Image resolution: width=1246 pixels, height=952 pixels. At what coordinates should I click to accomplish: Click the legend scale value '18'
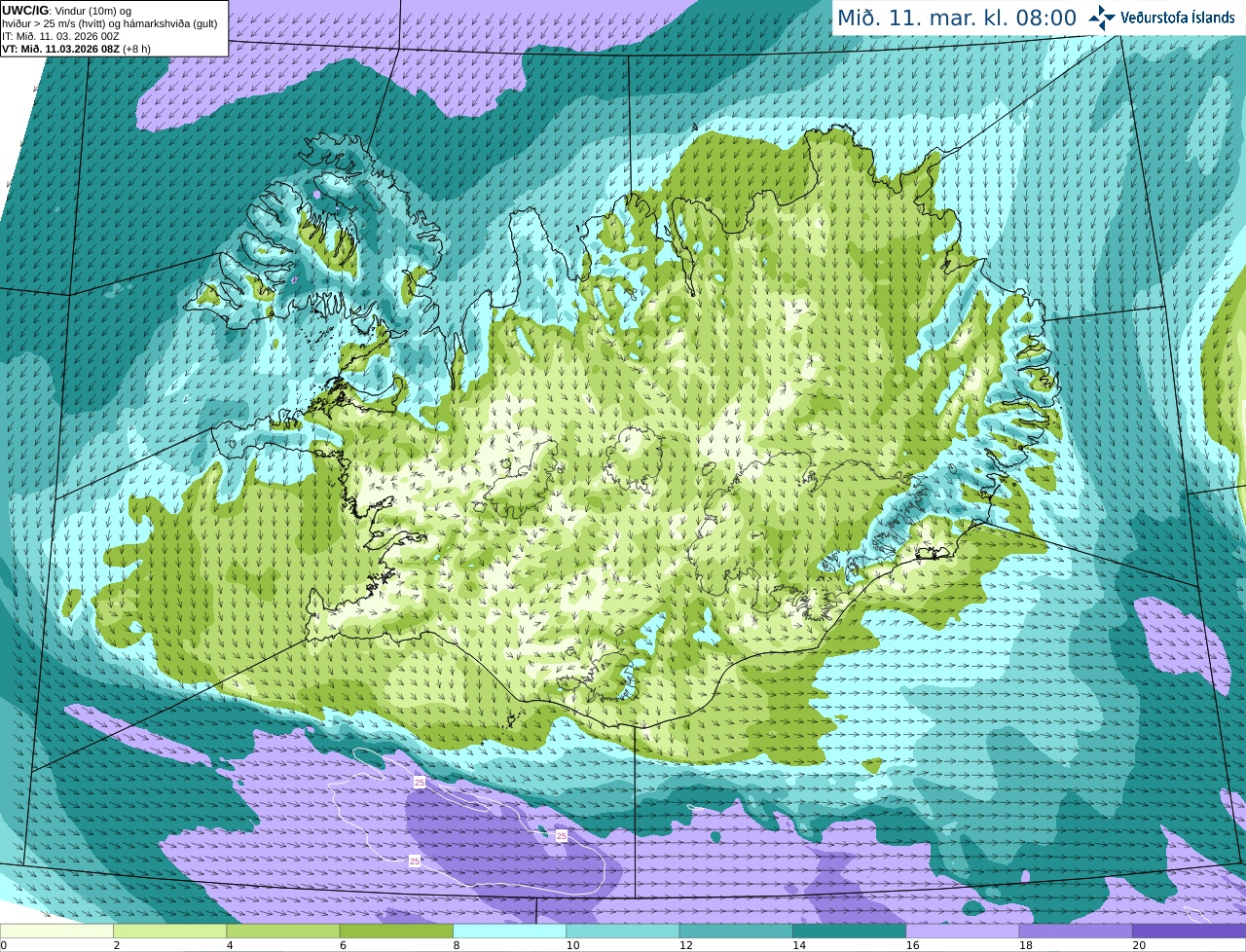coord(1025,945)
